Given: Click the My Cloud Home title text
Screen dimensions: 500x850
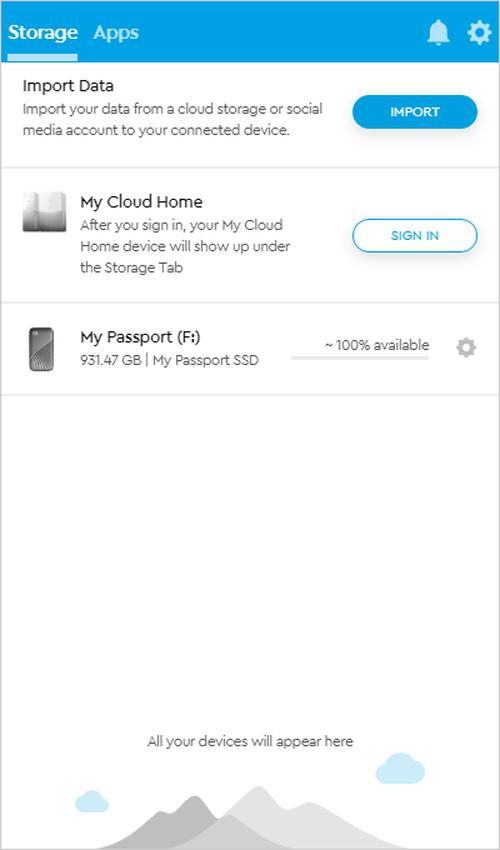Looking at the screenshot, I should coord(141,202).
